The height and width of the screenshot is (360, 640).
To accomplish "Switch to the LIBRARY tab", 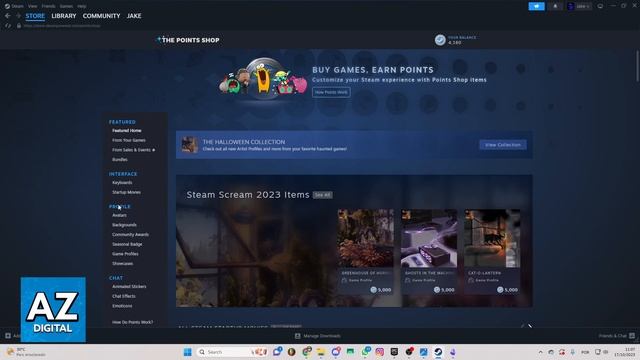I will coord(64,16).
